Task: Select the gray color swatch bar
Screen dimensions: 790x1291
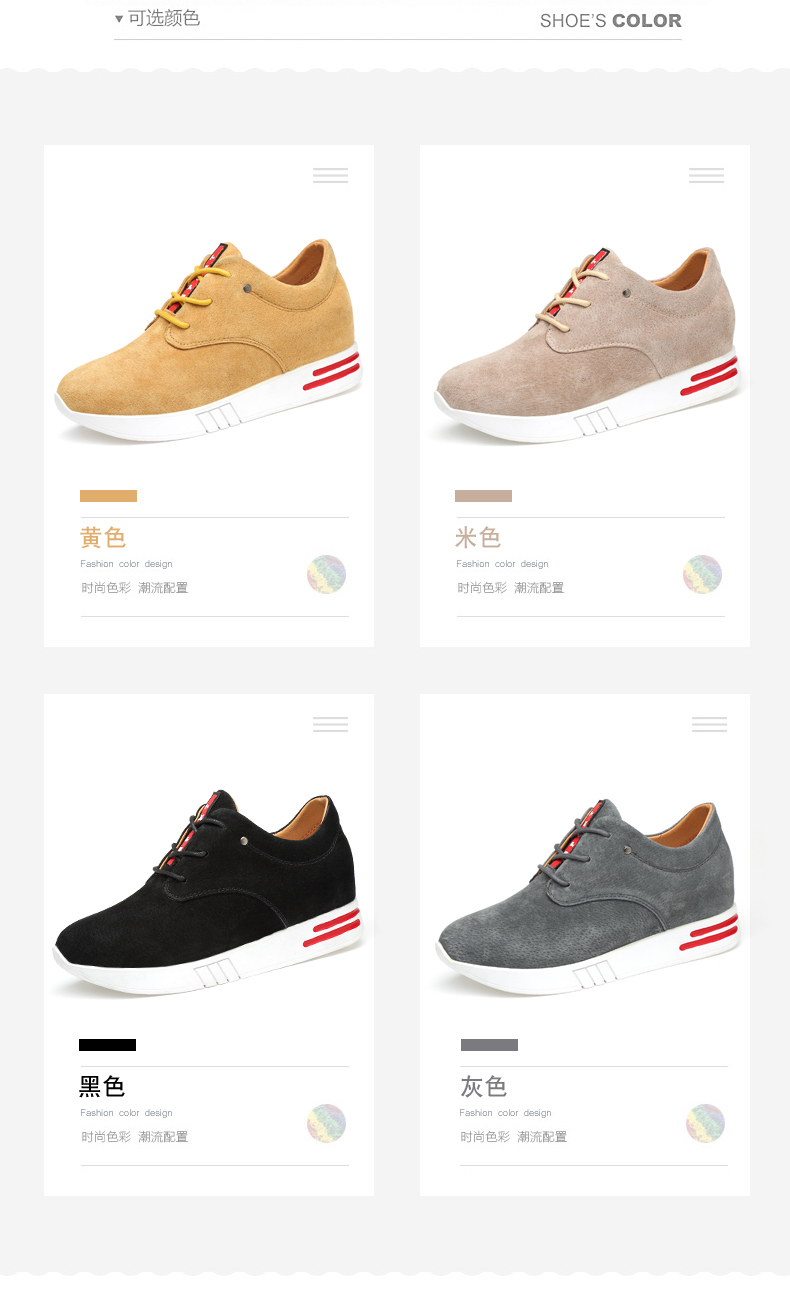Action: 489,1045
